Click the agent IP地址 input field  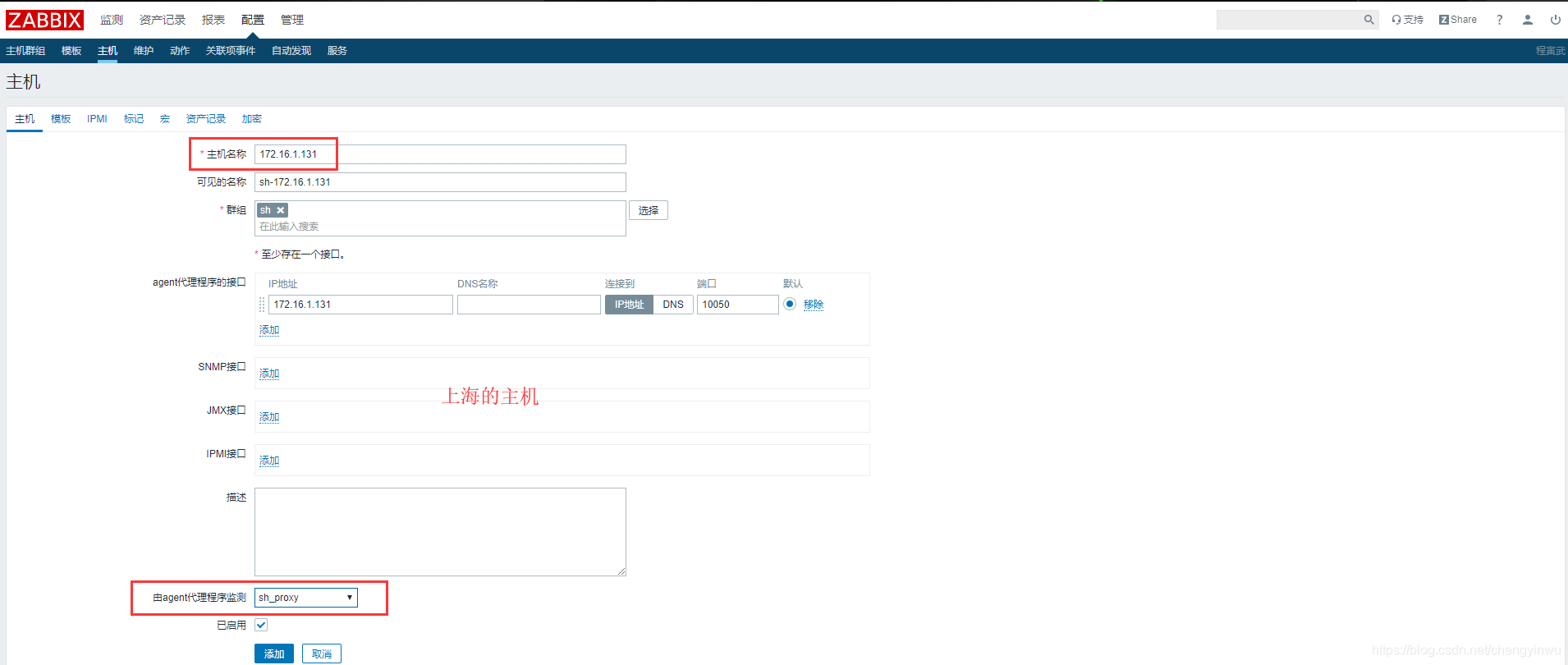(x=360, y=305)
